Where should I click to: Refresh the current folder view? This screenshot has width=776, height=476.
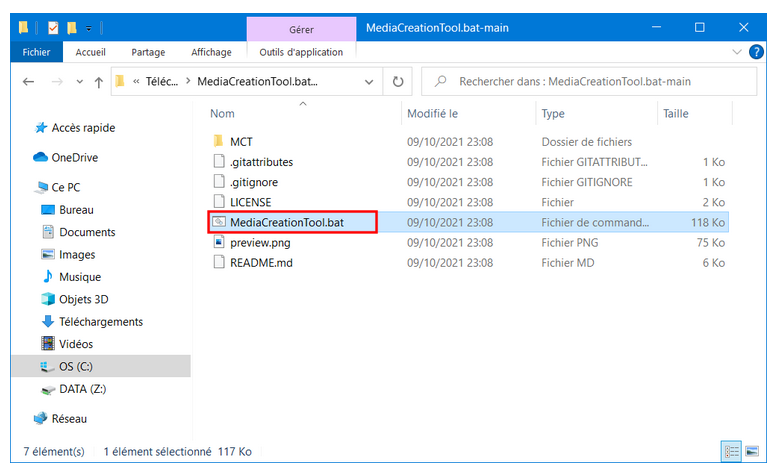coord(398,81)
